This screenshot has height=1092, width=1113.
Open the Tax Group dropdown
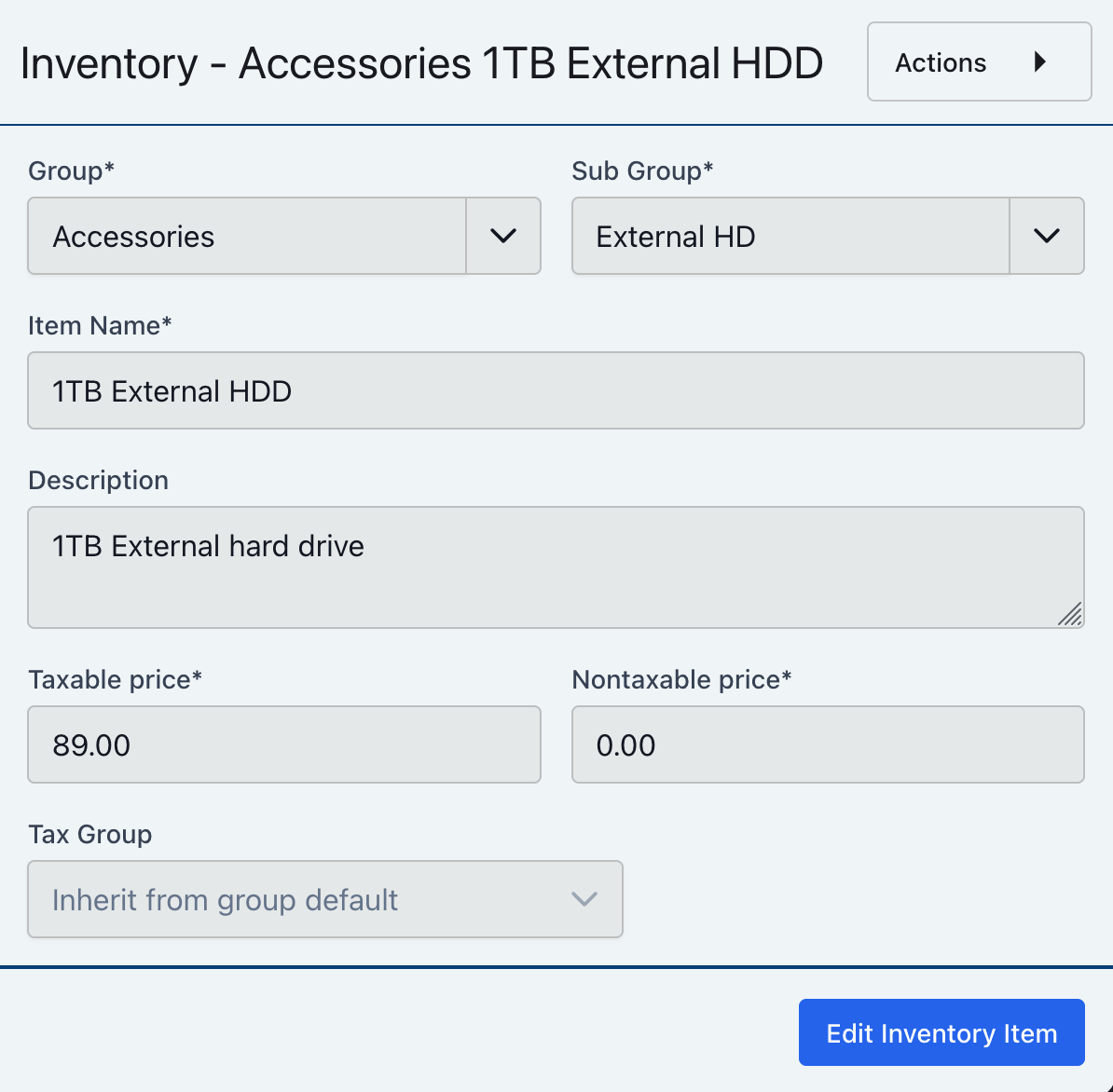coord(325,899)
